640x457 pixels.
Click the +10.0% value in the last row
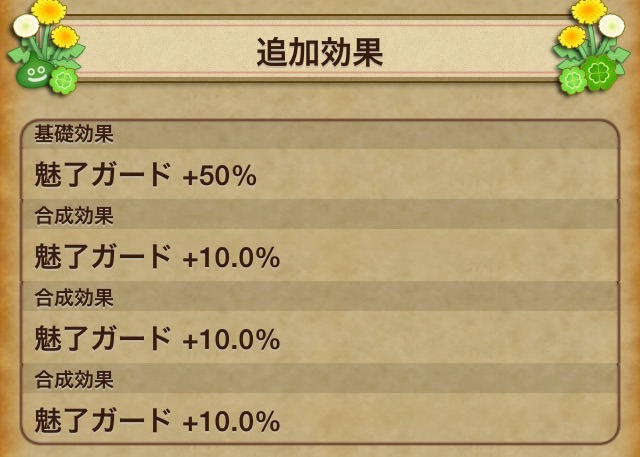point(230,421)
